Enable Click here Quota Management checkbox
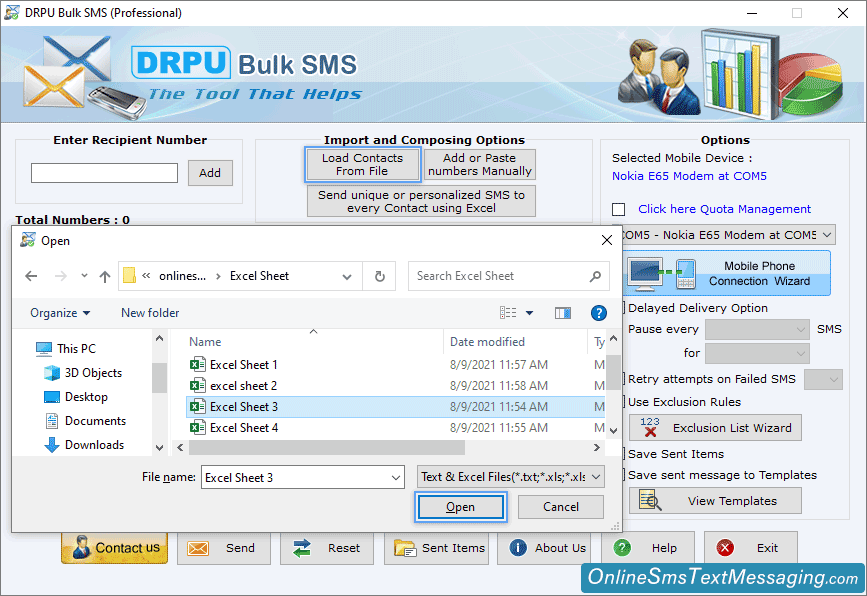 pyautogui.click(x=619, y=210)
